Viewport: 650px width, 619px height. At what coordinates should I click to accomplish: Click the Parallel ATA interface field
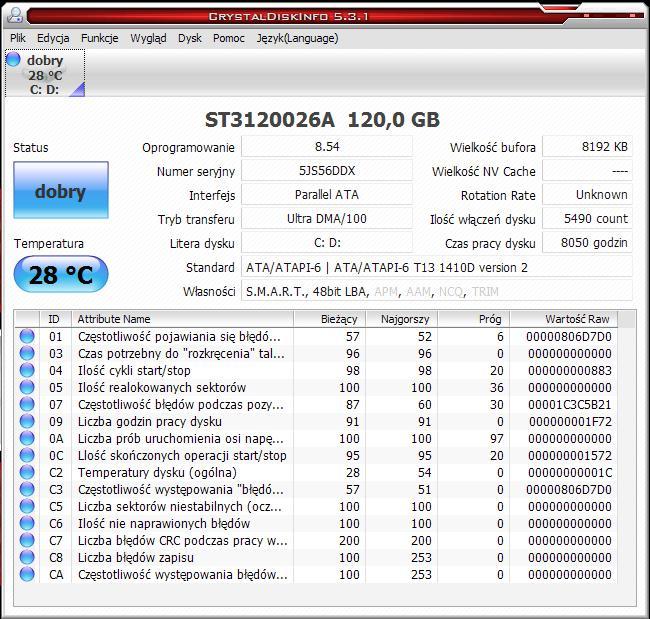[327, 194]
